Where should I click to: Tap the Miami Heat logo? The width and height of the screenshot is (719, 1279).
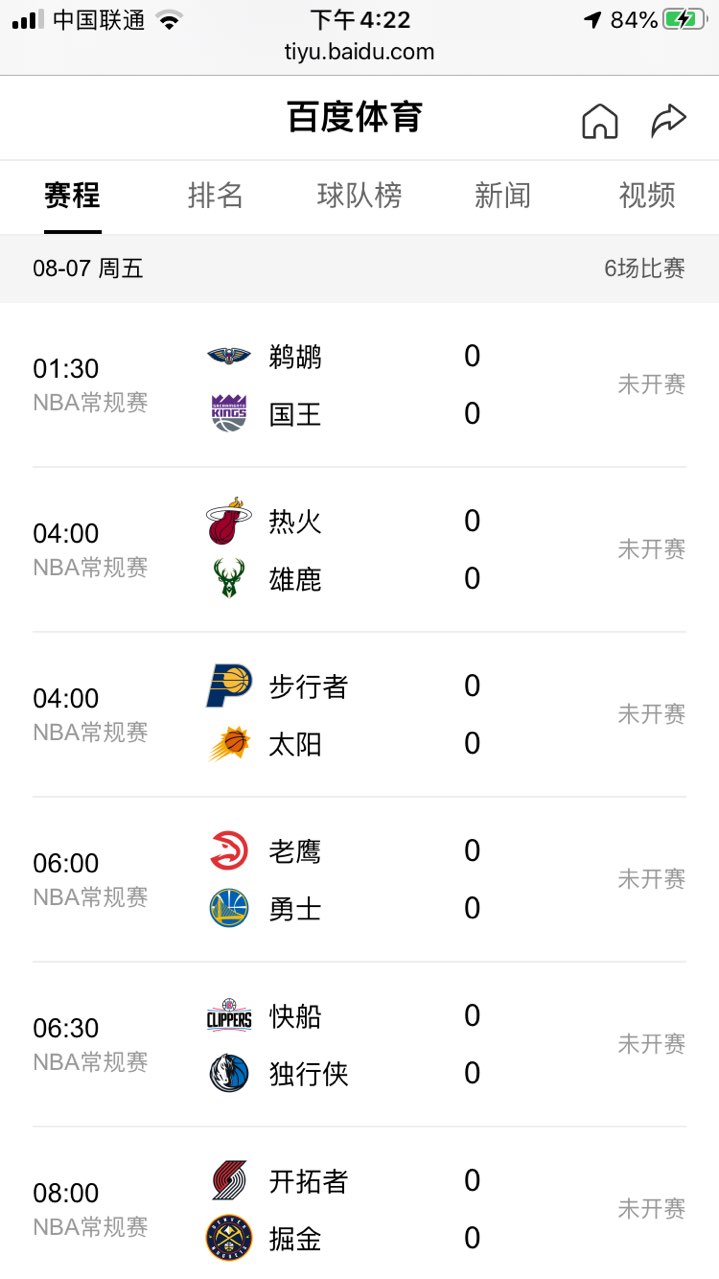[x=229, y=521]
